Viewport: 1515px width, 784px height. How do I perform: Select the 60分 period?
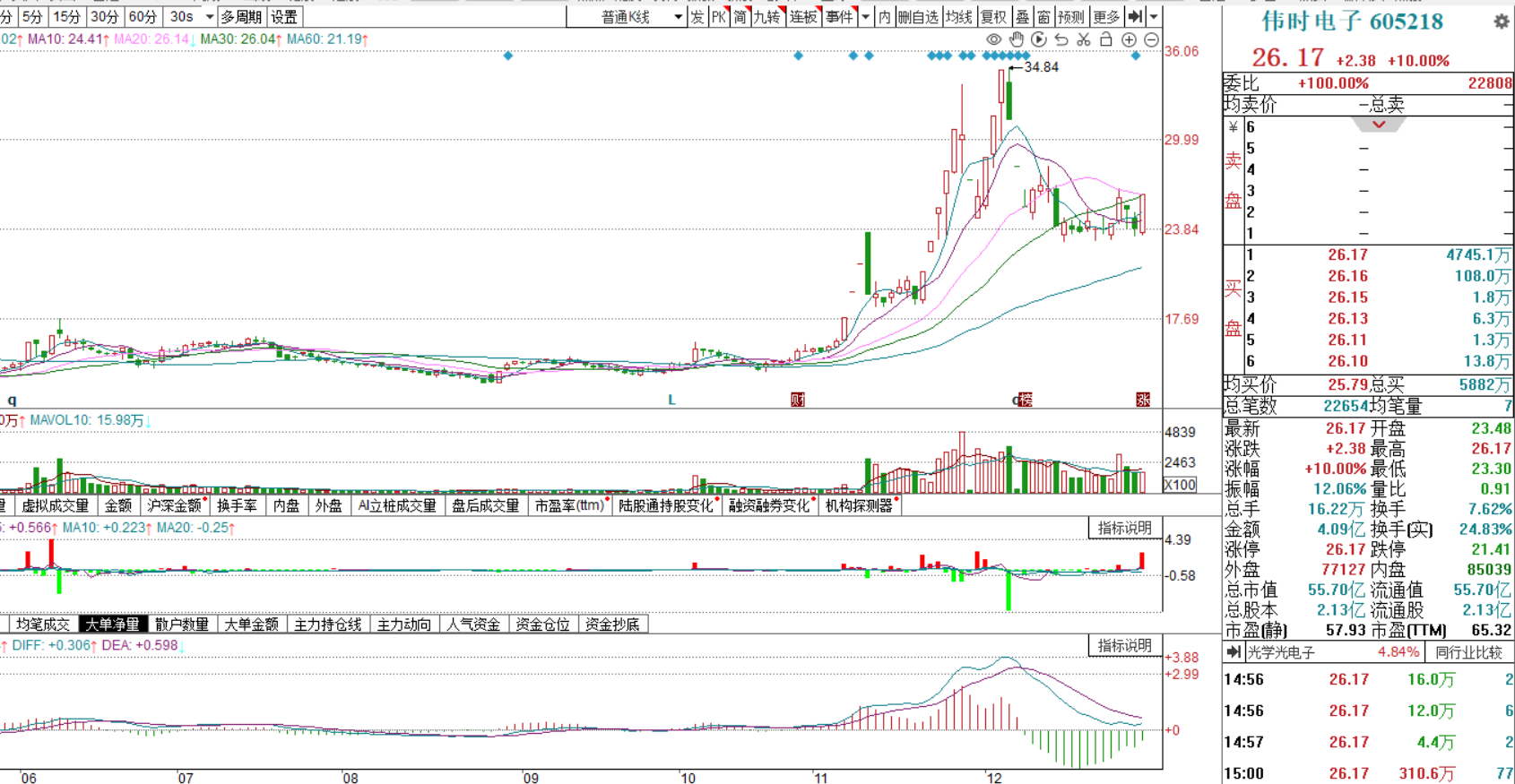point(143,17)
